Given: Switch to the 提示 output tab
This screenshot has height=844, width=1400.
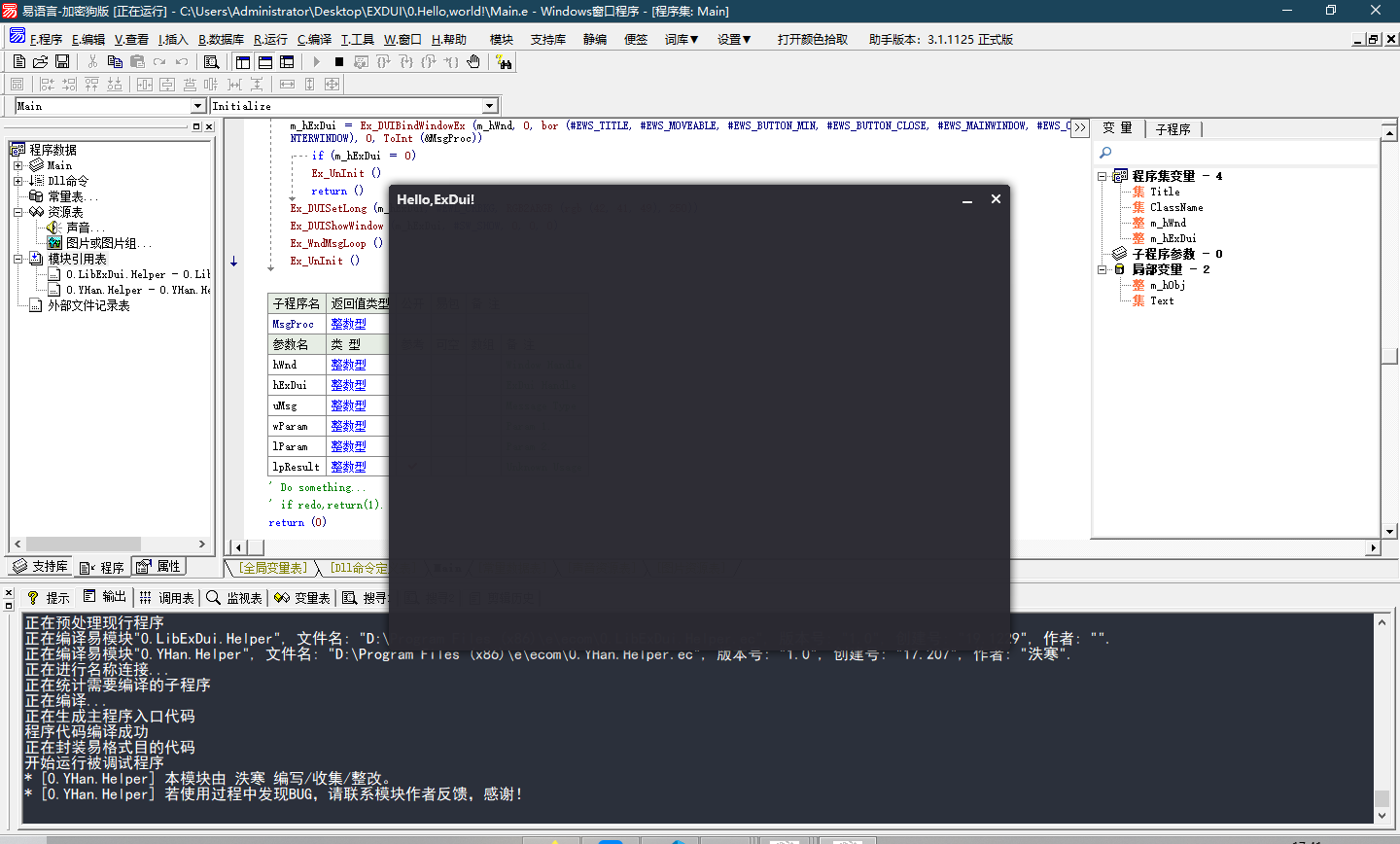Looking at the screenshot, I should pos(49,597).
